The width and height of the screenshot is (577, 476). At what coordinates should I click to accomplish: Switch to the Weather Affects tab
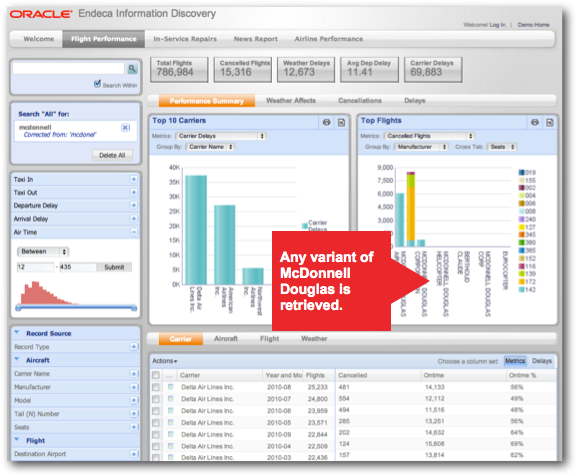click(291, 100)
